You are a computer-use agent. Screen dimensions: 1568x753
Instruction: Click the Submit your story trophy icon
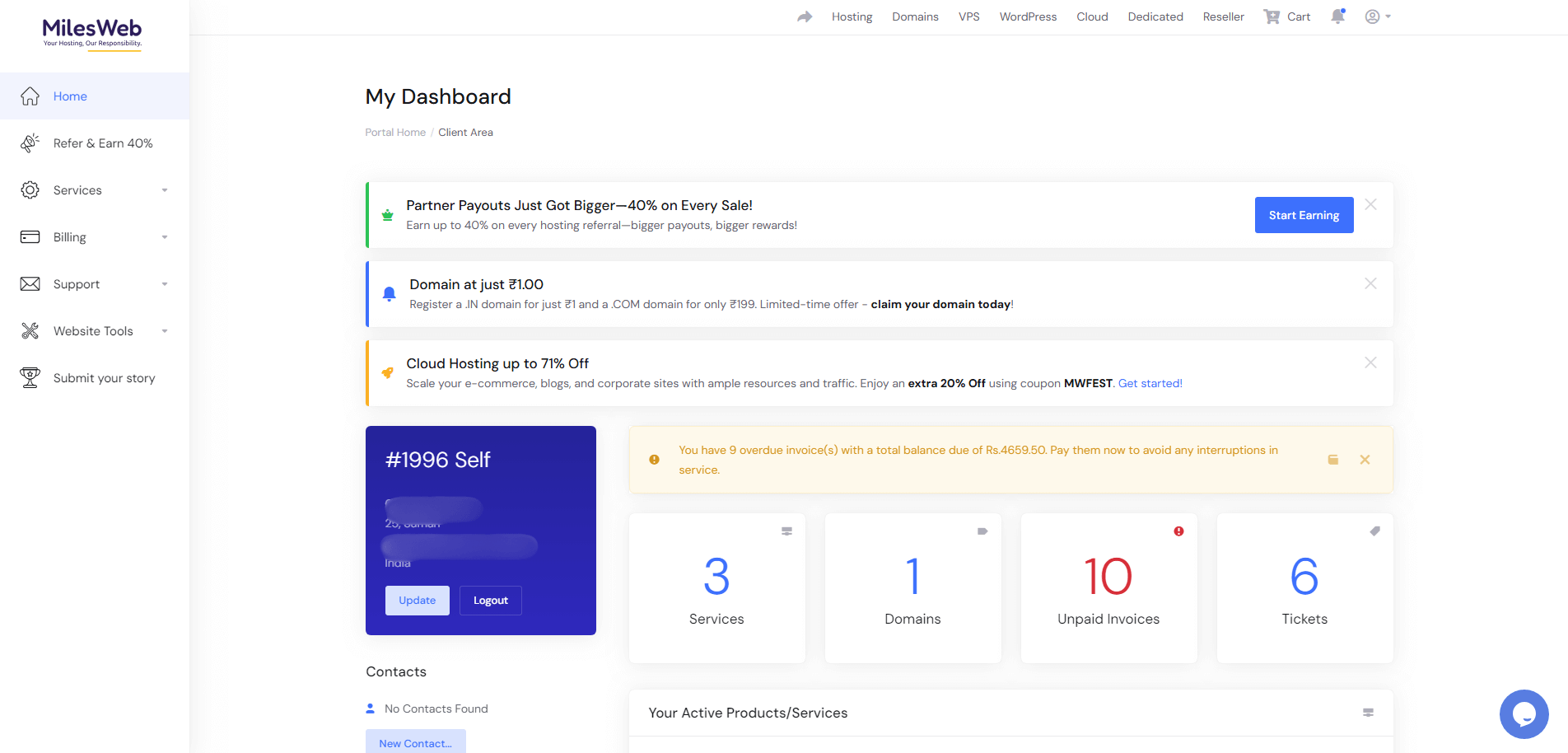click(30, 378)
